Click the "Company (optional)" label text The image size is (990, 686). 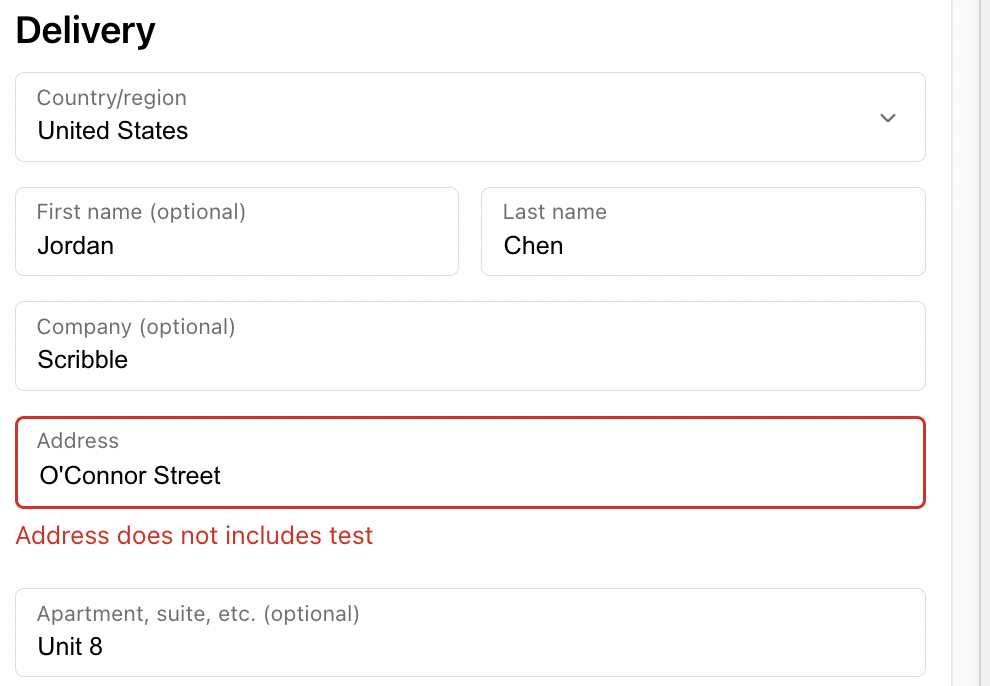(x=136, y=327)
